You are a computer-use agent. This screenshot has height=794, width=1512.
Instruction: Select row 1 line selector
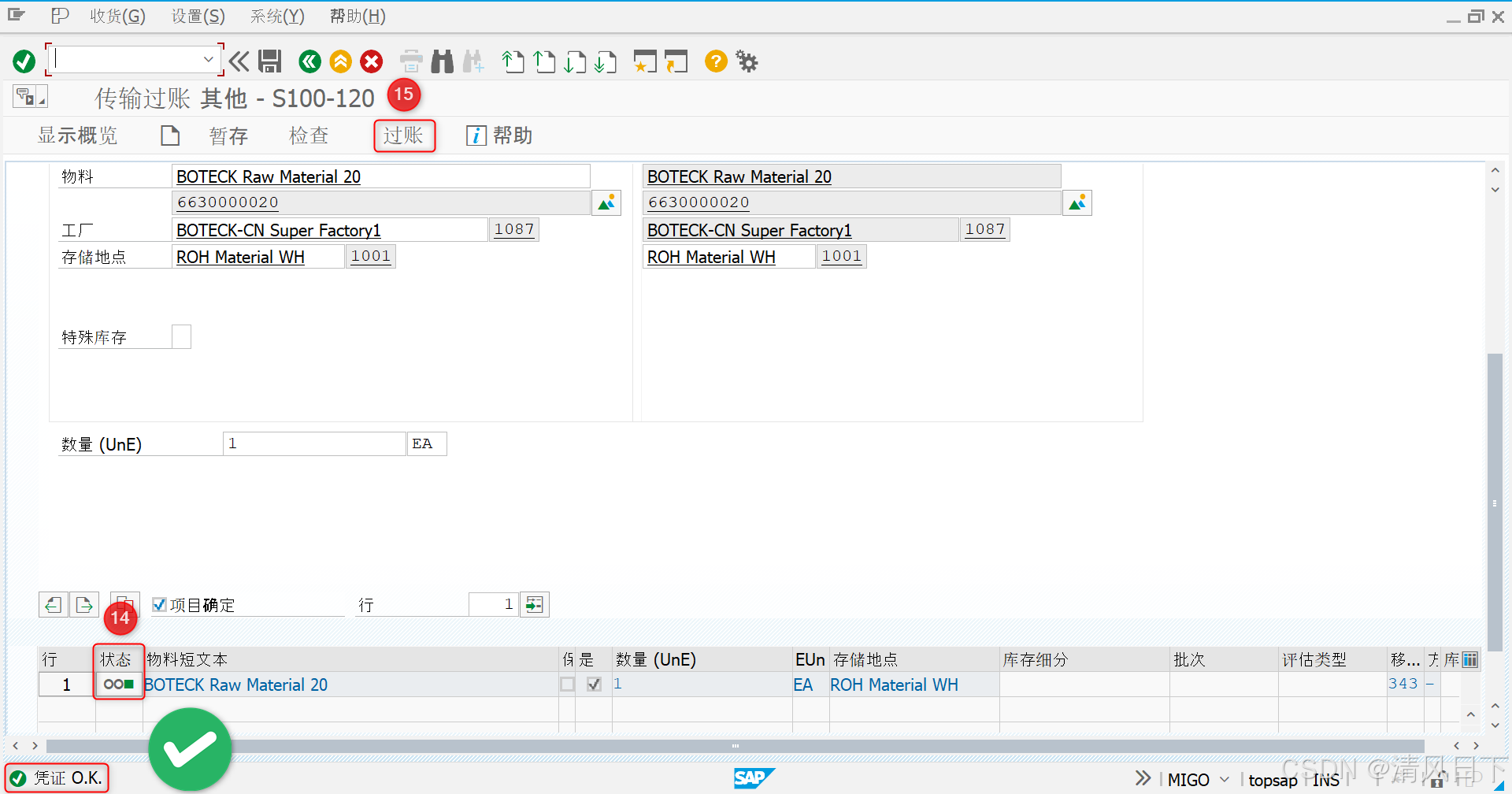(x=67, y=685)
